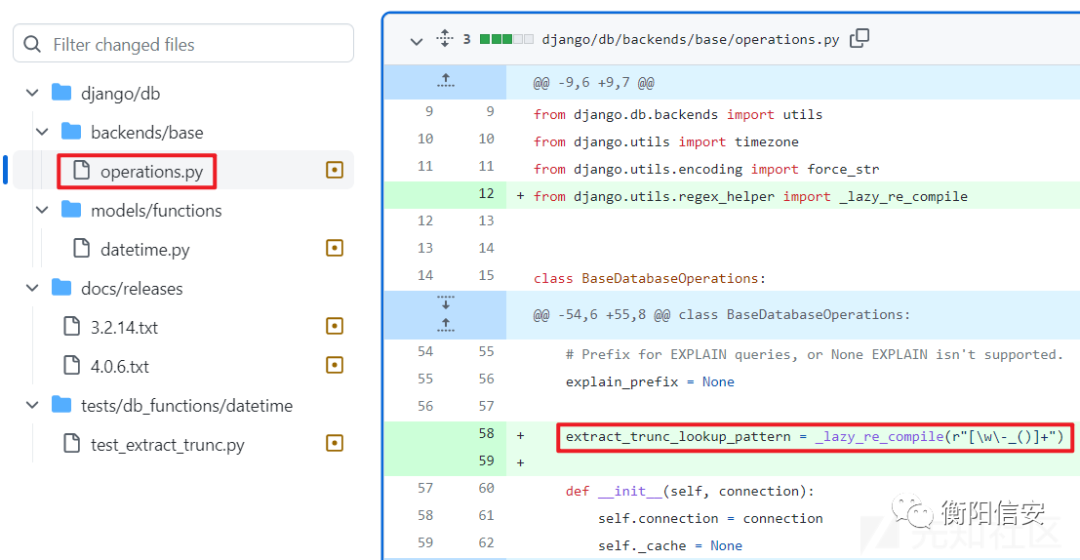Viewport: 1080px width, 560px height.
Task: Click the models/functions folder label
Action: [156, 210]
